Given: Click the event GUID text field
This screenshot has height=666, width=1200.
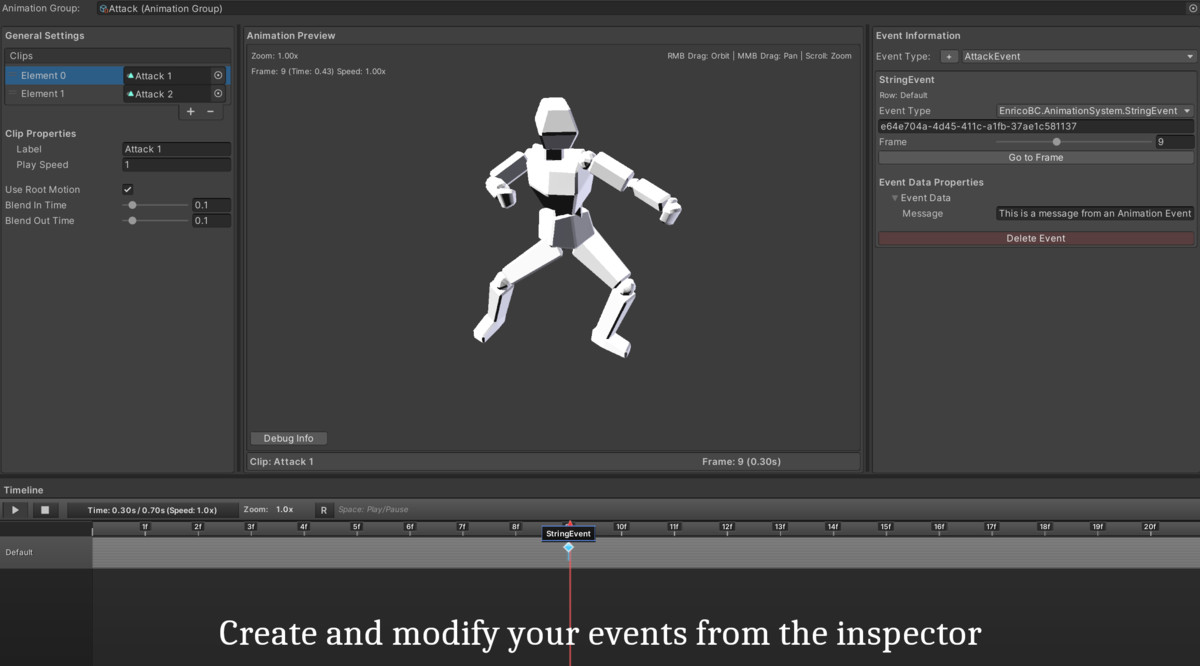Looking at the screenshot, I should click(x=1036, y=127).
